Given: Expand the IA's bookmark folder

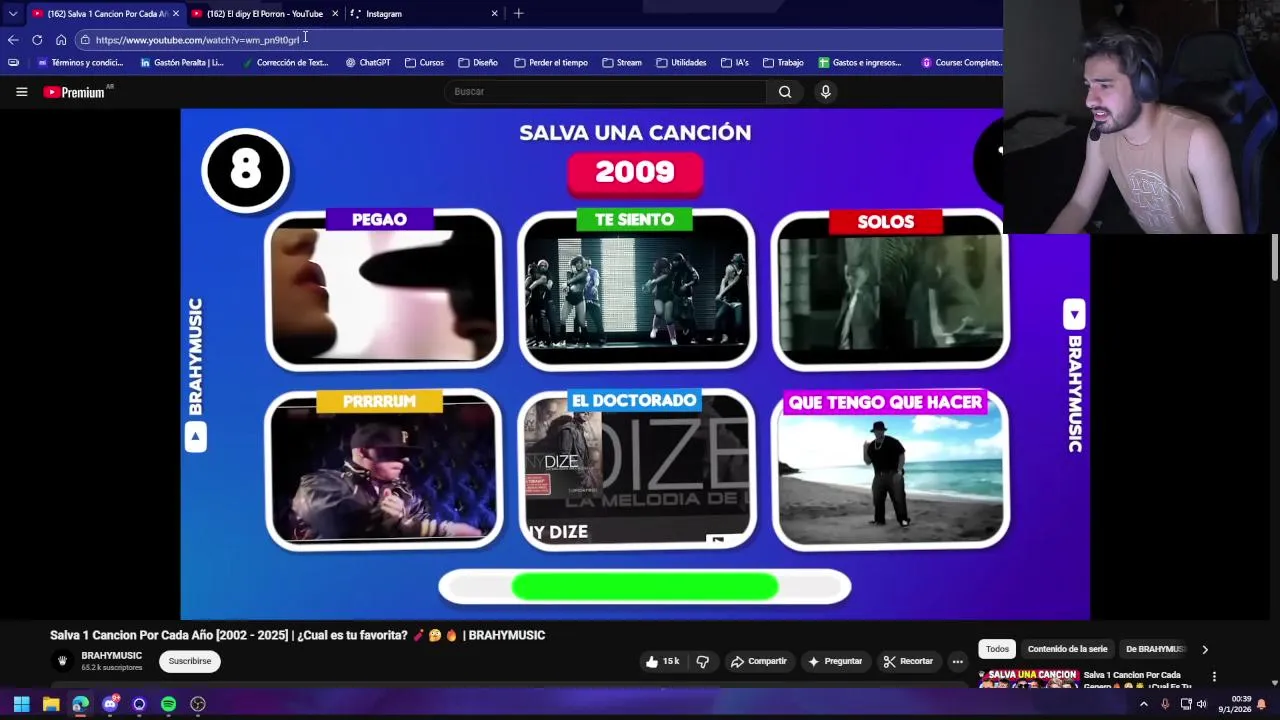Looking at the screenshot, I should click(734, 62).
